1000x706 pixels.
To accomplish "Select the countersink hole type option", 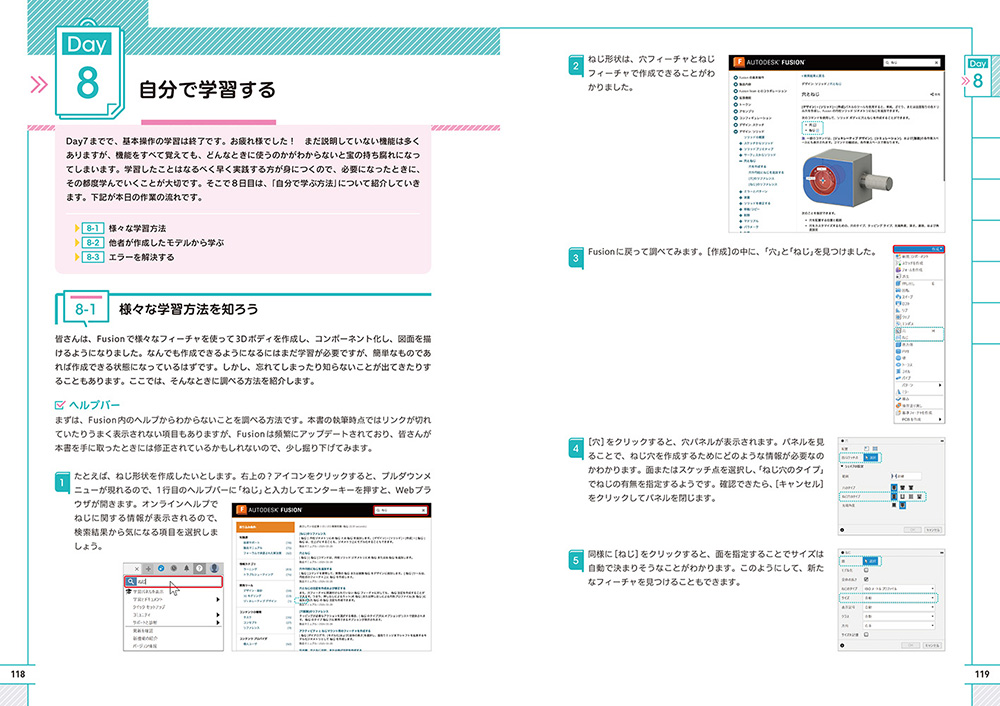I will (911, 487).
